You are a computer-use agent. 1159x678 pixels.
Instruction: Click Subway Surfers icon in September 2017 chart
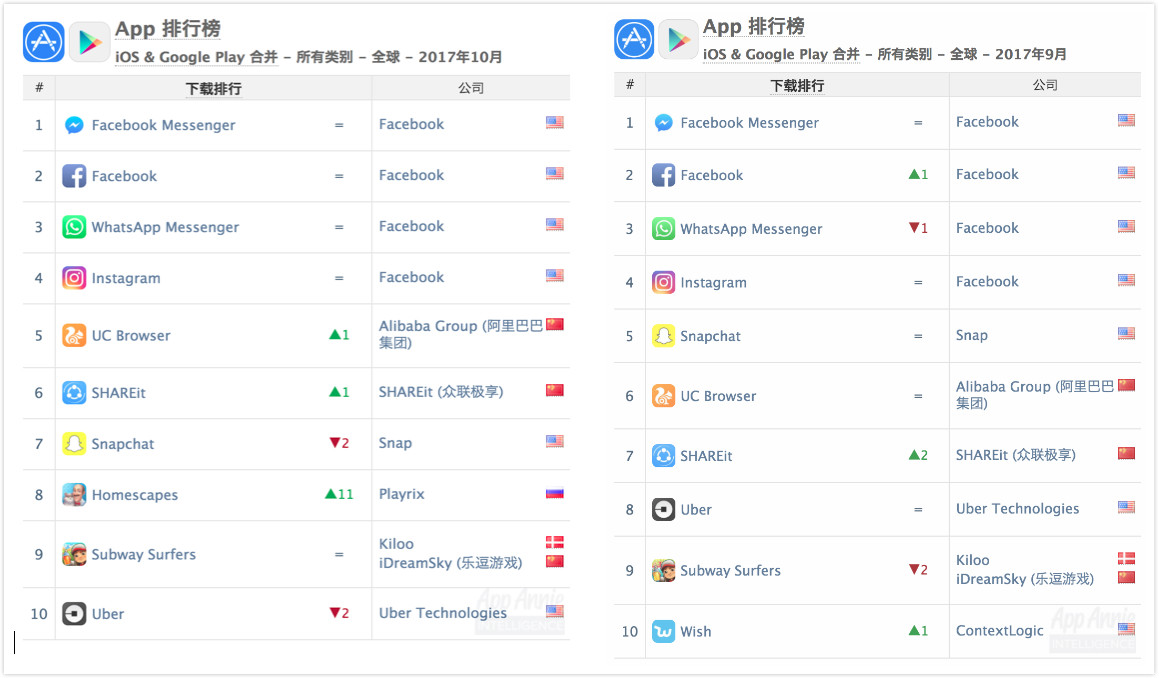tap(664, 570)
